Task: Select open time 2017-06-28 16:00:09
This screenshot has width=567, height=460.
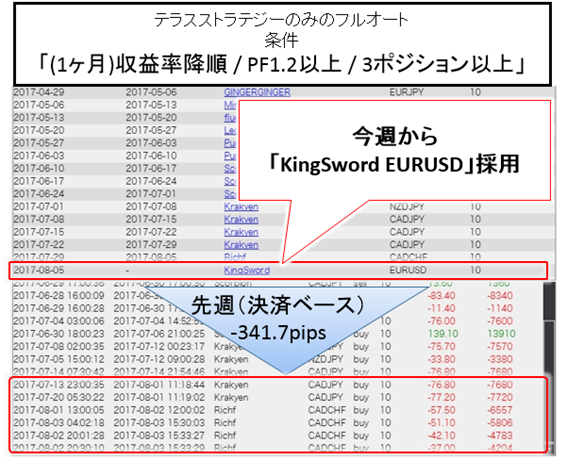Action: 59,295
